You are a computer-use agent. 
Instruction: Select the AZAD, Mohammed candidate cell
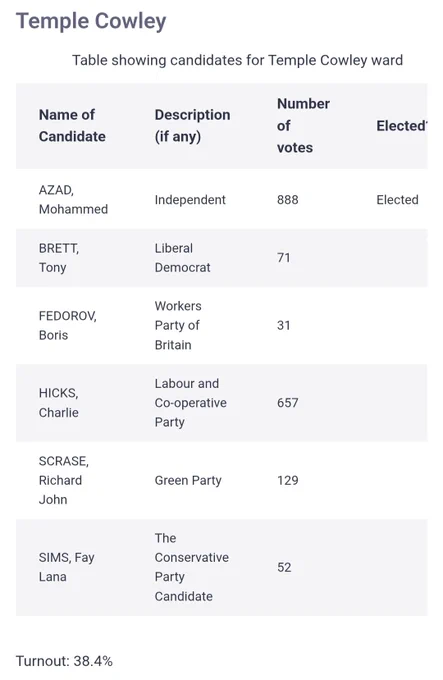73,199
